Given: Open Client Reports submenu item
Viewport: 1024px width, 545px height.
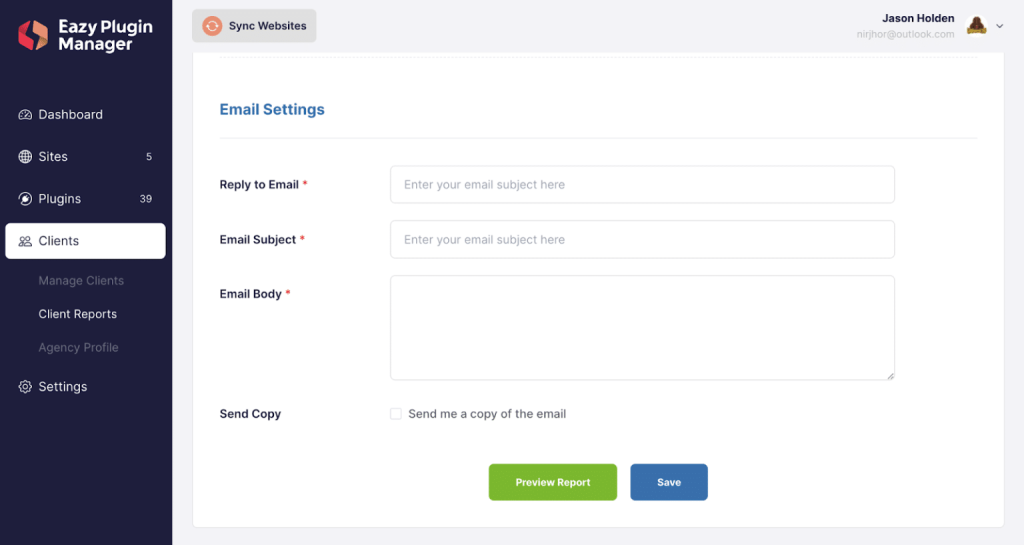Looking at the screenshot, I should [78, 314].
